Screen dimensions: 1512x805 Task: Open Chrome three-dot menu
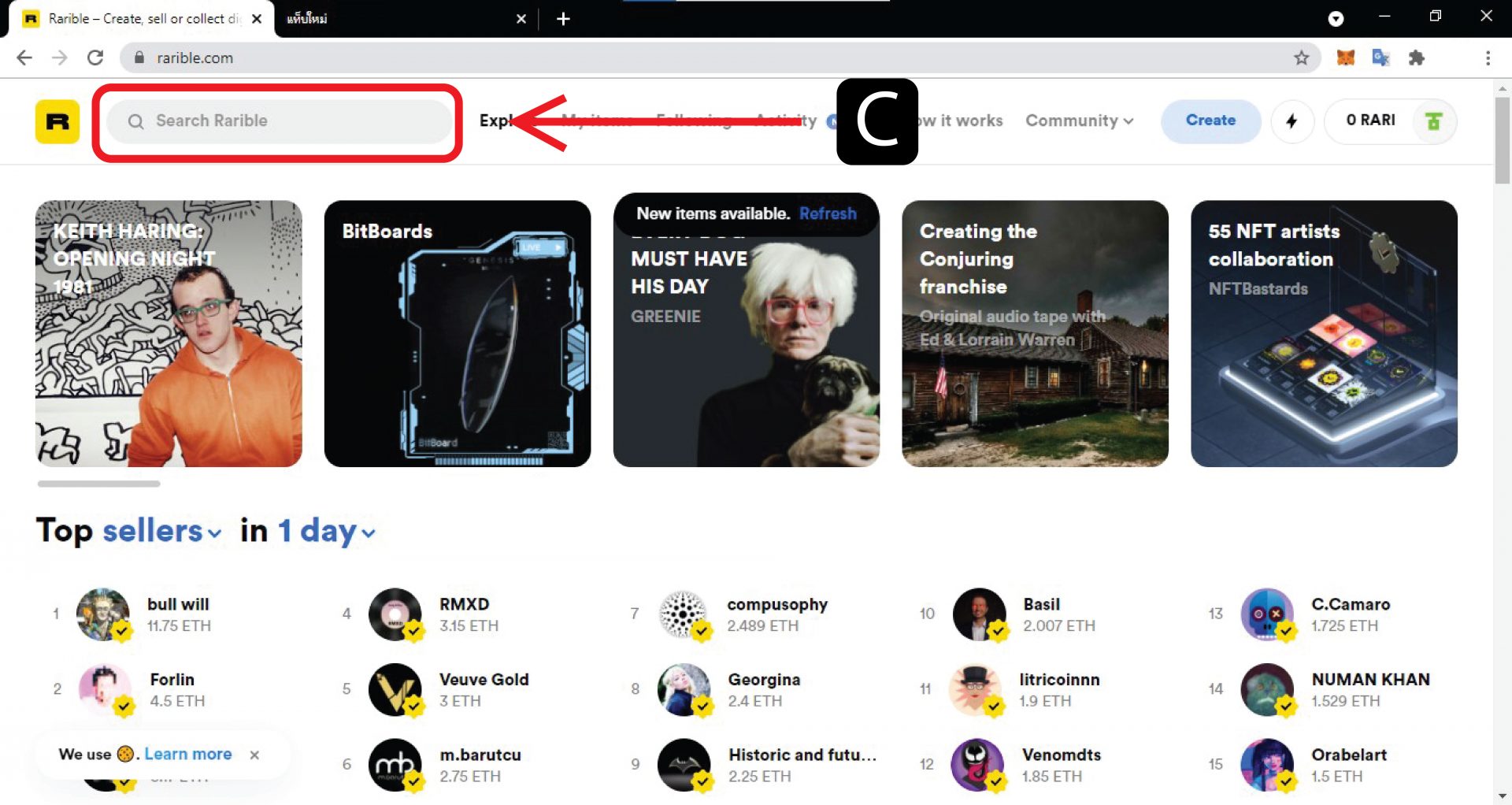pos(1487,57)
